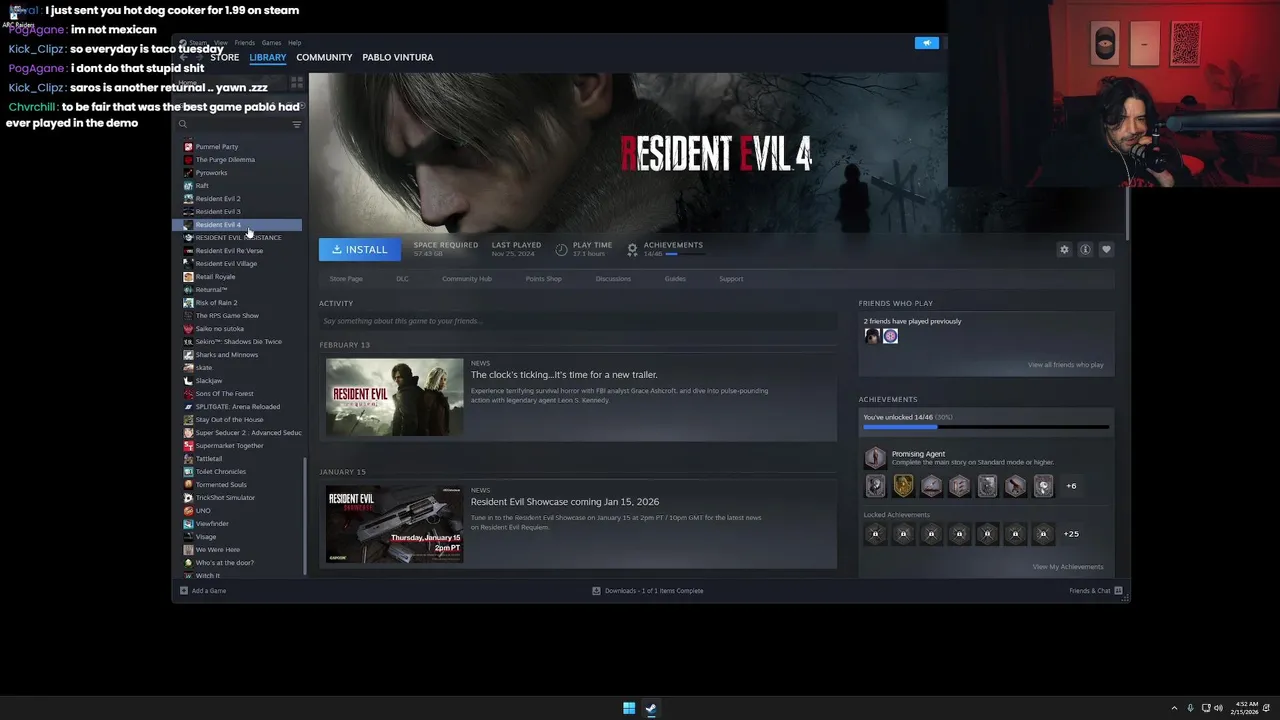Click the game info circle icon
This screenshot has width=1280, height=720.
[x=1085, y=249]
